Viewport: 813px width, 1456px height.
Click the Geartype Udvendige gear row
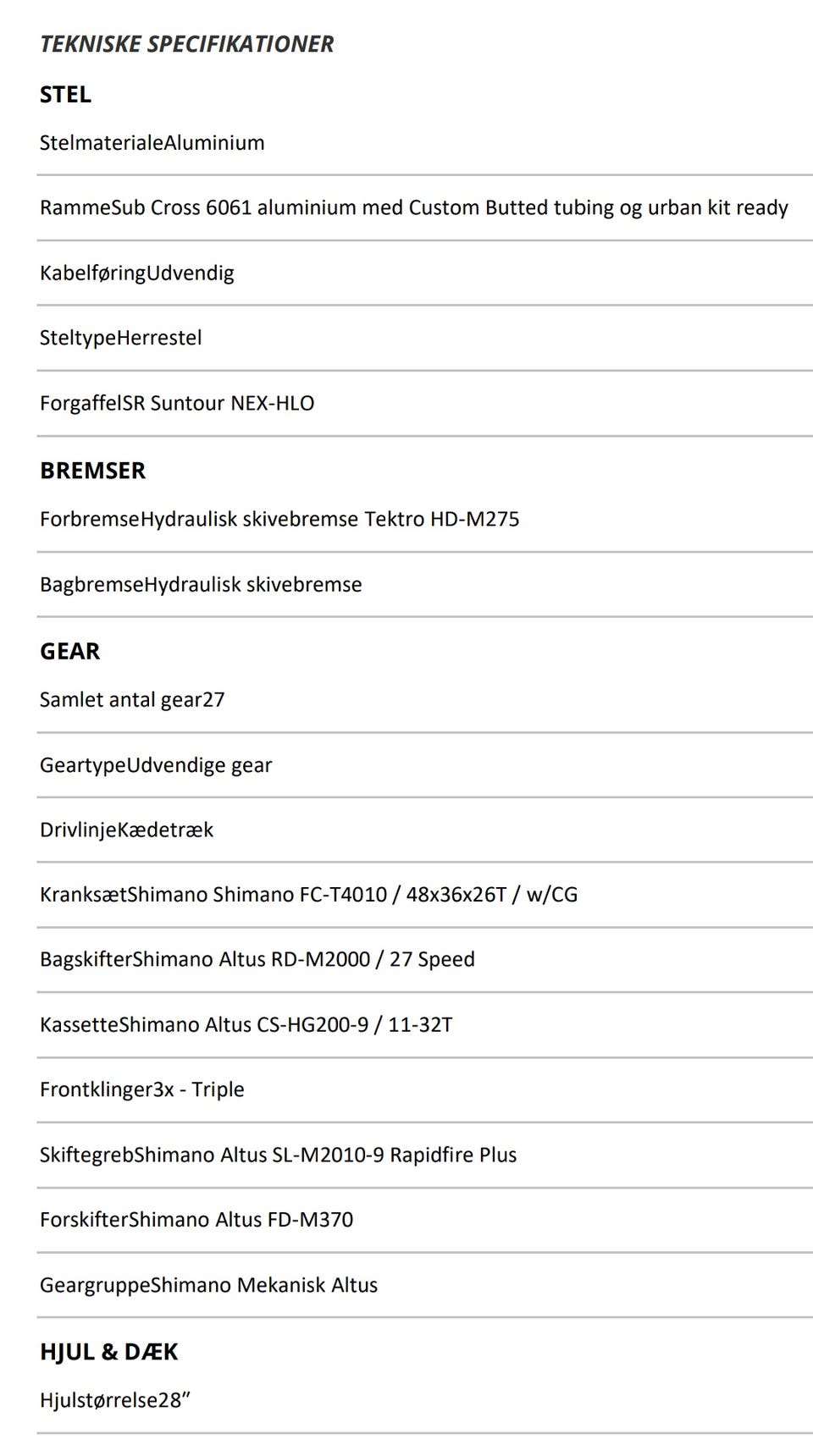pos(156,765)
